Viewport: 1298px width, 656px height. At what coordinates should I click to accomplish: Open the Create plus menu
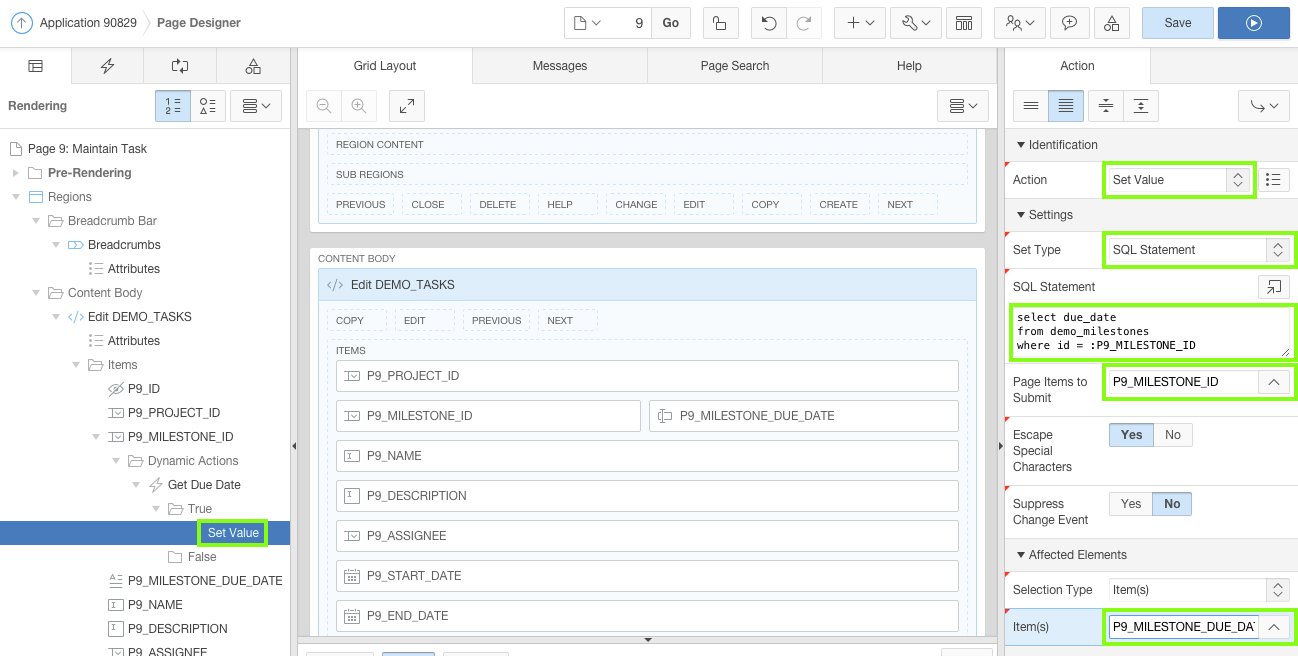(860, 23)
